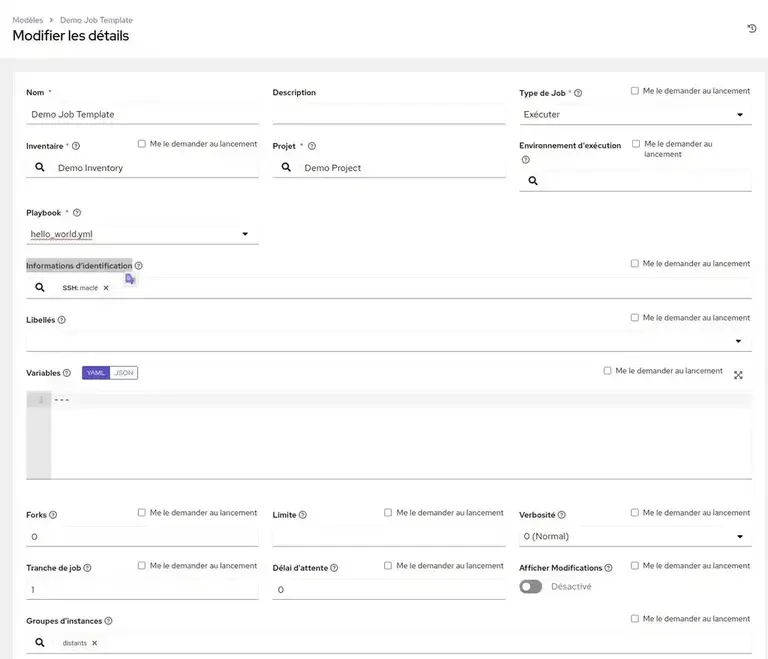Remove the distants instance group chip
Screen dimensions: 768x659
(x=95, y=643)
